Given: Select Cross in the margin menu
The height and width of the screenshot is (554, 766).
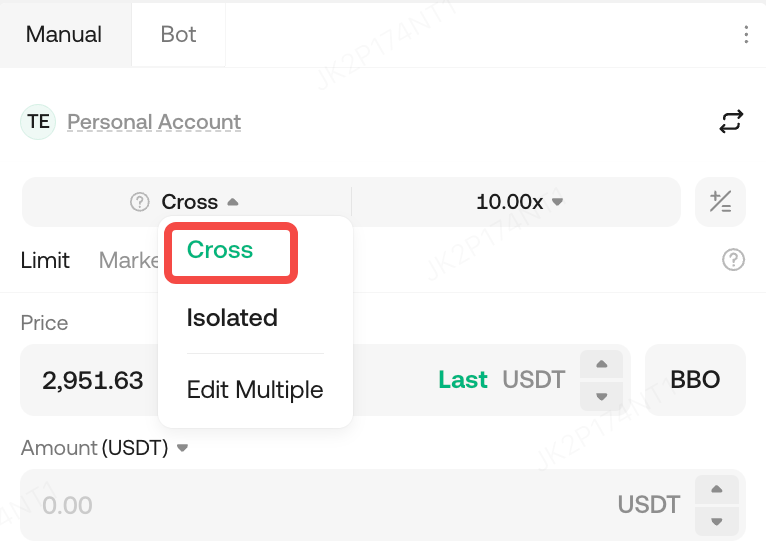Looking at the screenshot, I should pyautogui.click(x=220, y=250).
